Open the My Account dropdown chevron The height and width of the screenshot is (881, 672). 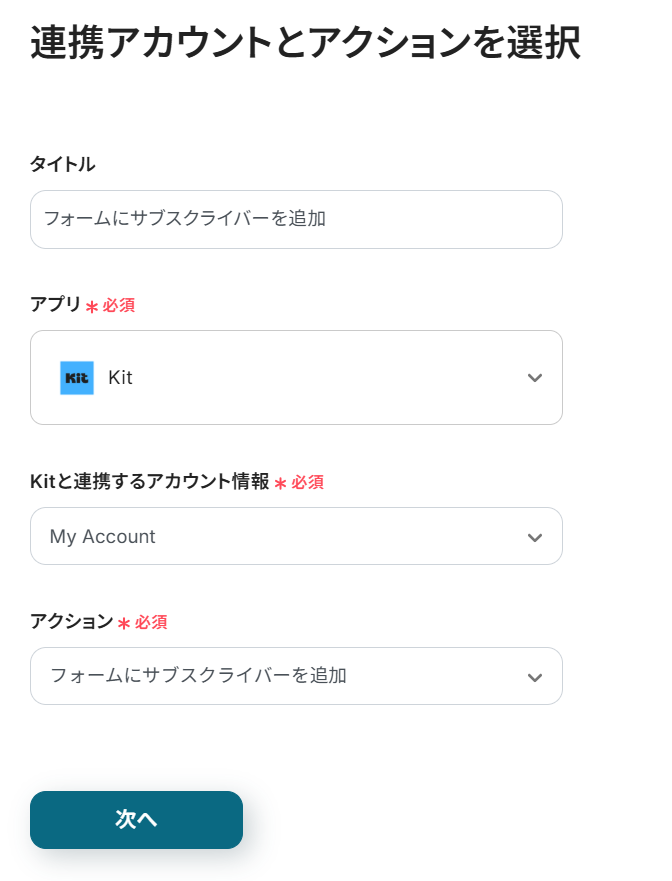(x=535, y=537)
